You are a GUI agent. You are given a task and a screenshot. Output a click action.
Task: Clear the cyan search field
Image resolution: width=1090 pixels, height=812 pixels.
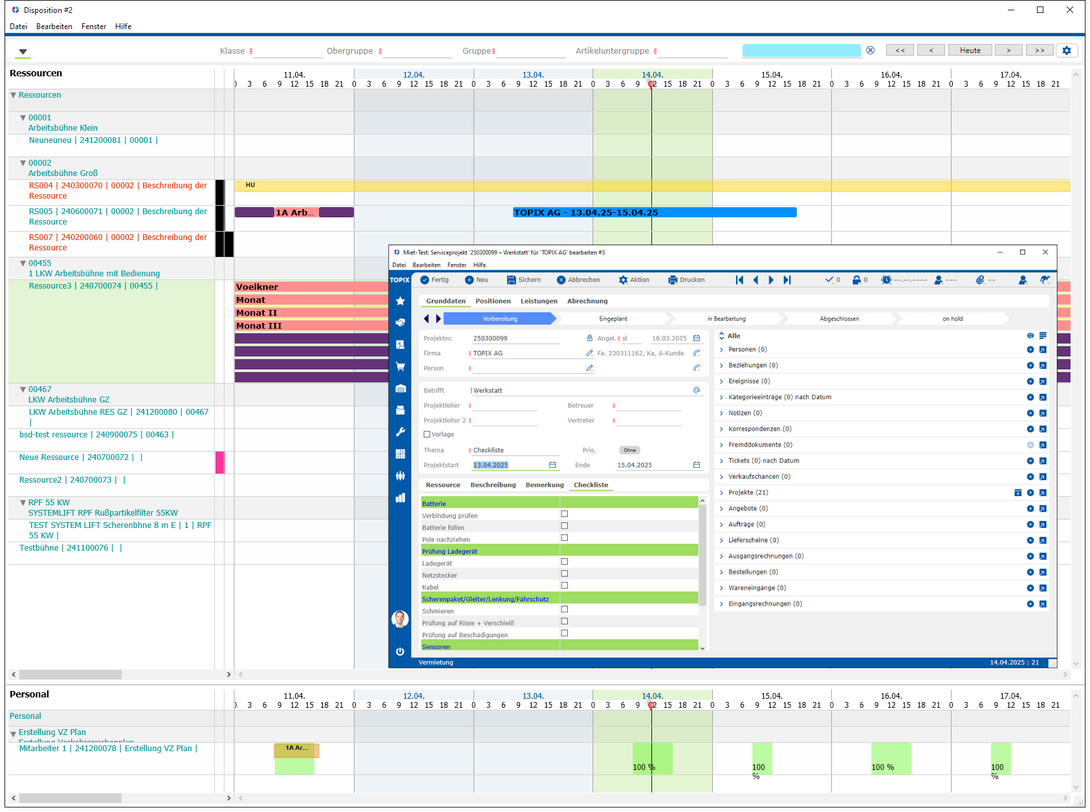click(x=870, y=50)
